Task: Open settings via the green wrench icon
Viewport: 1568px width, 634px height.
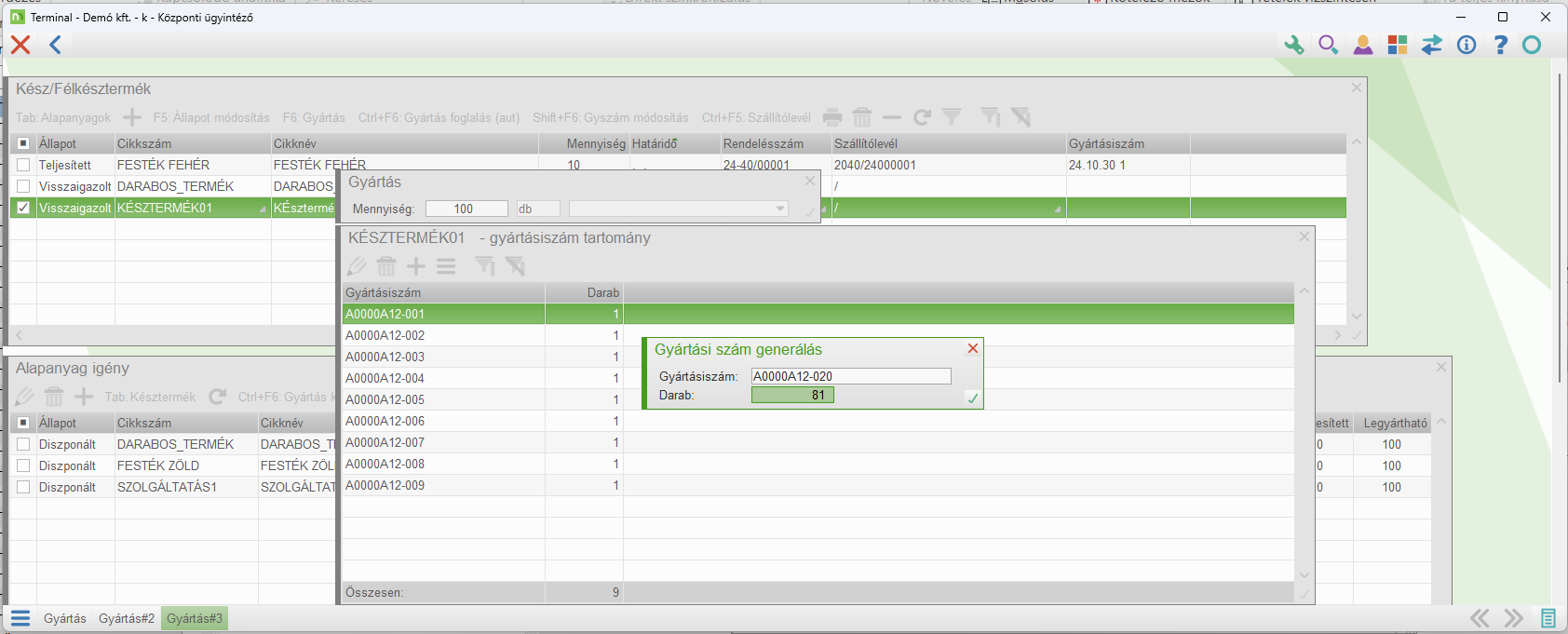Action: pyautogui.click(x=1293, y=45)
